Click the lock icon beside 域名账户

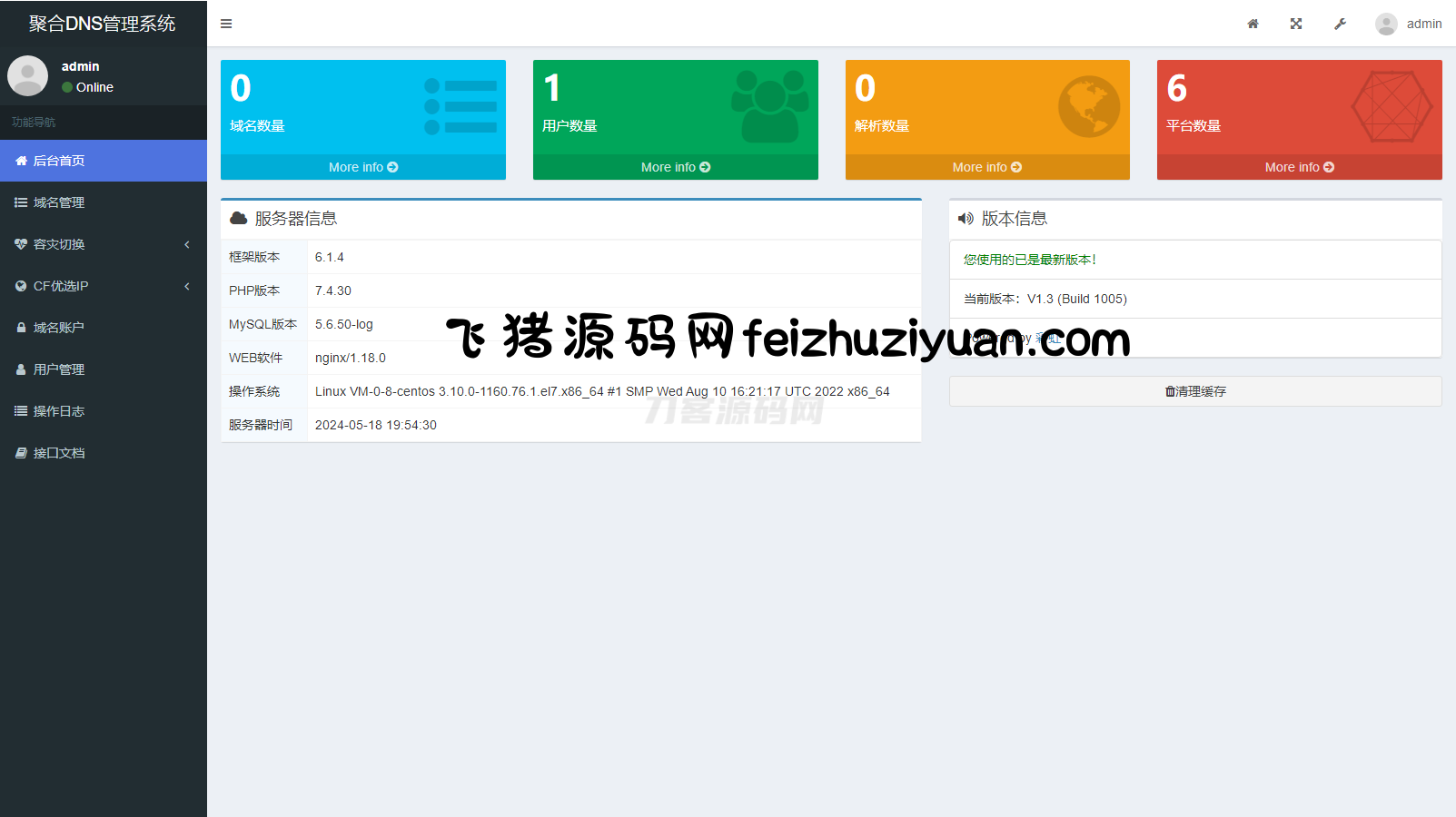pos(21,328)
